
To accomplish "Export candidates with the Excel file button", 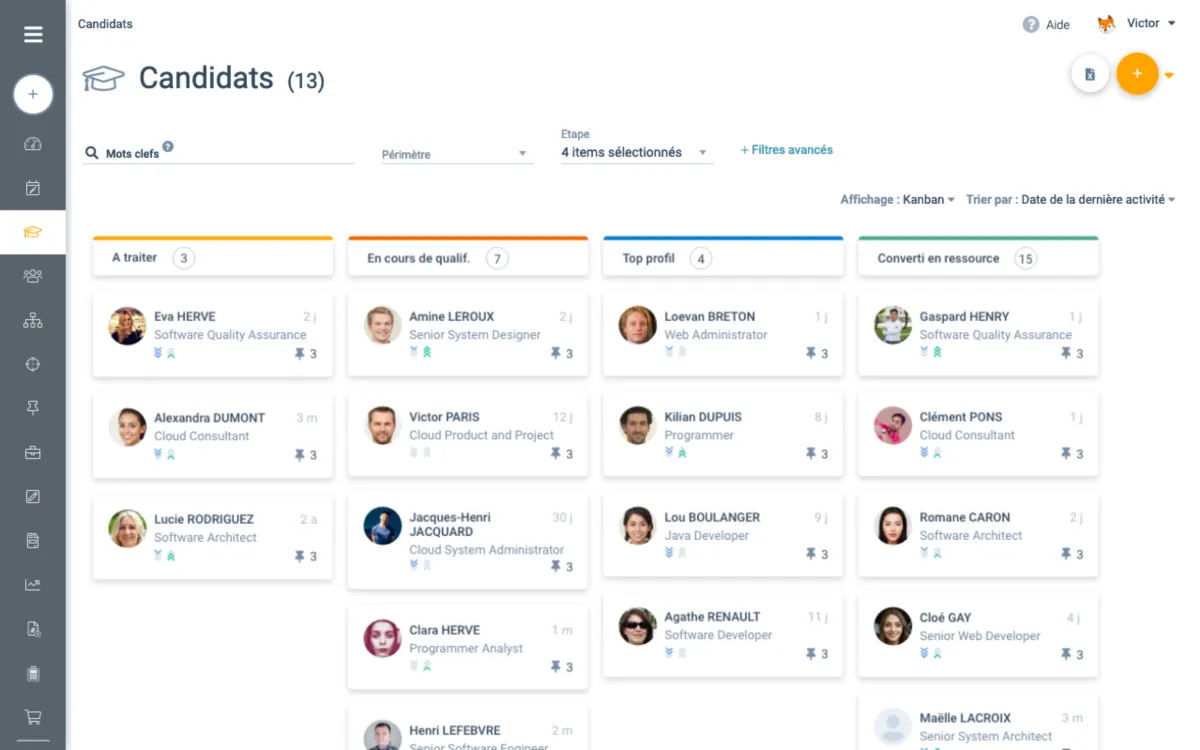I will click(1090, 74).
